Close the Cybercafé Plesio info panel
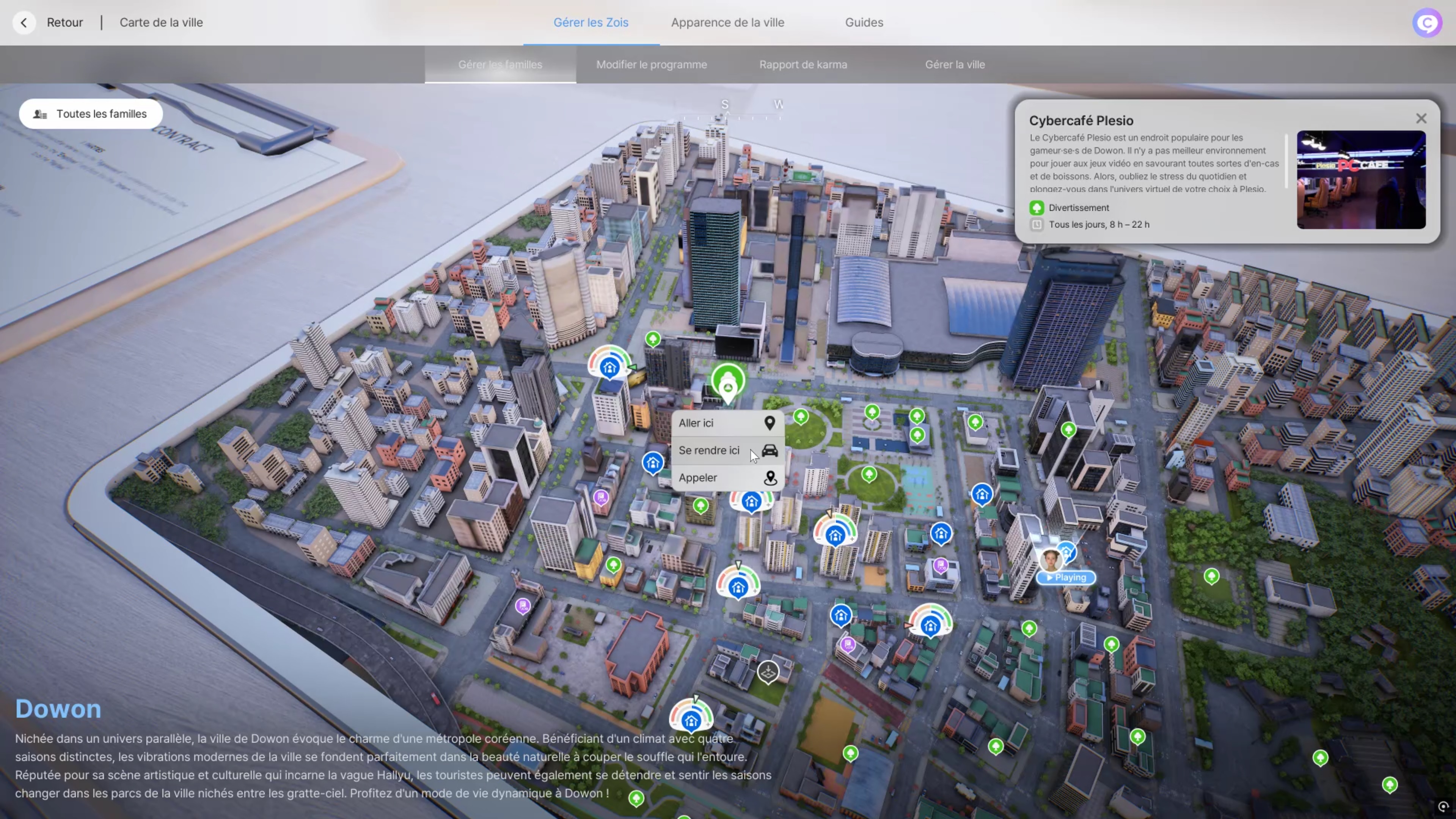 point(1421,119)
